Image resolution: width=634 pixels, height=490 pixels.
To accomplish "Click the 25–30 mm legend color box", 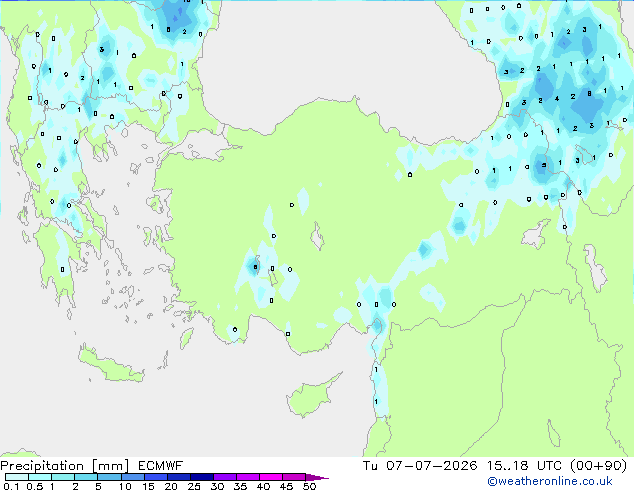I will tap(201, 477).
